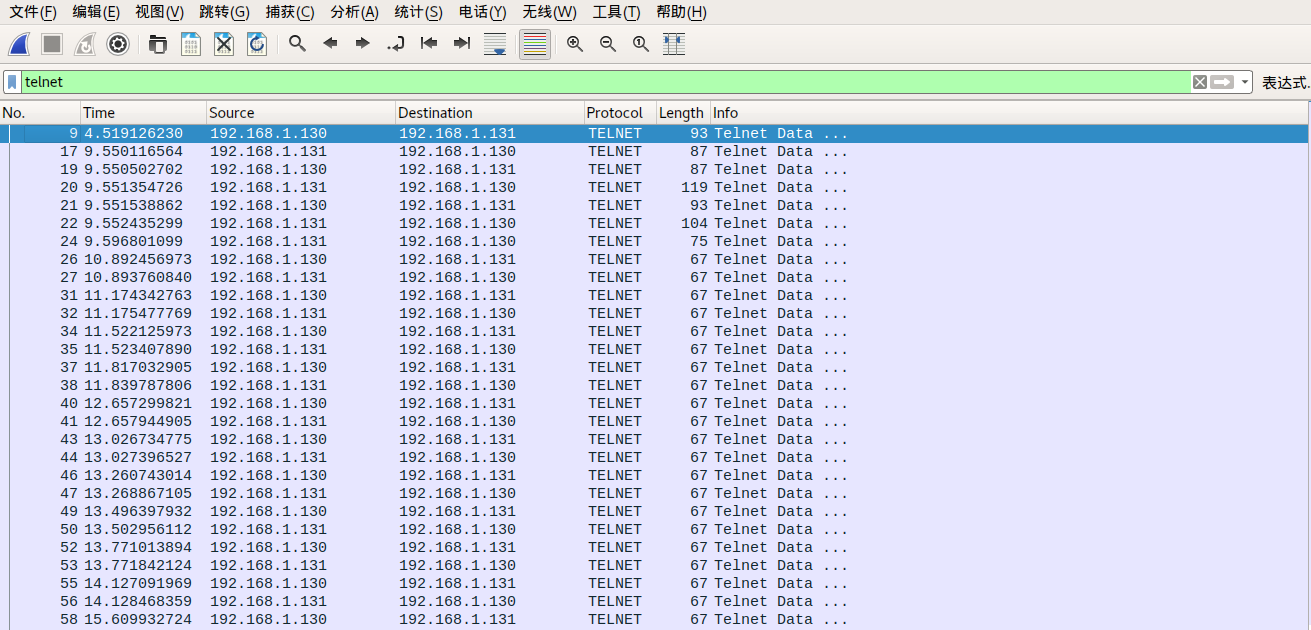Select packet 24 with length 75
The width and height of the screenshot is (1311, 630).
[x=655, y=241]
